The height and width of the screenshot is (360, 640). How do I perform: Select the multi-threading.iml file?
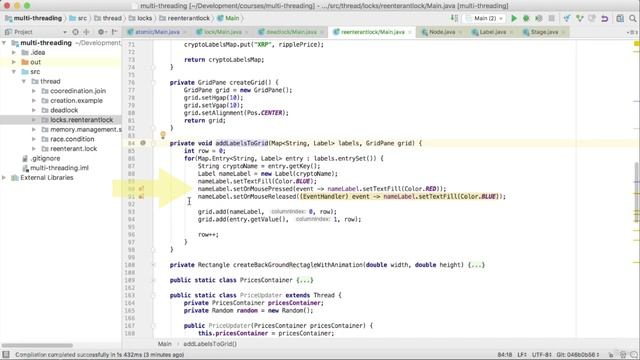coord(61,168)
